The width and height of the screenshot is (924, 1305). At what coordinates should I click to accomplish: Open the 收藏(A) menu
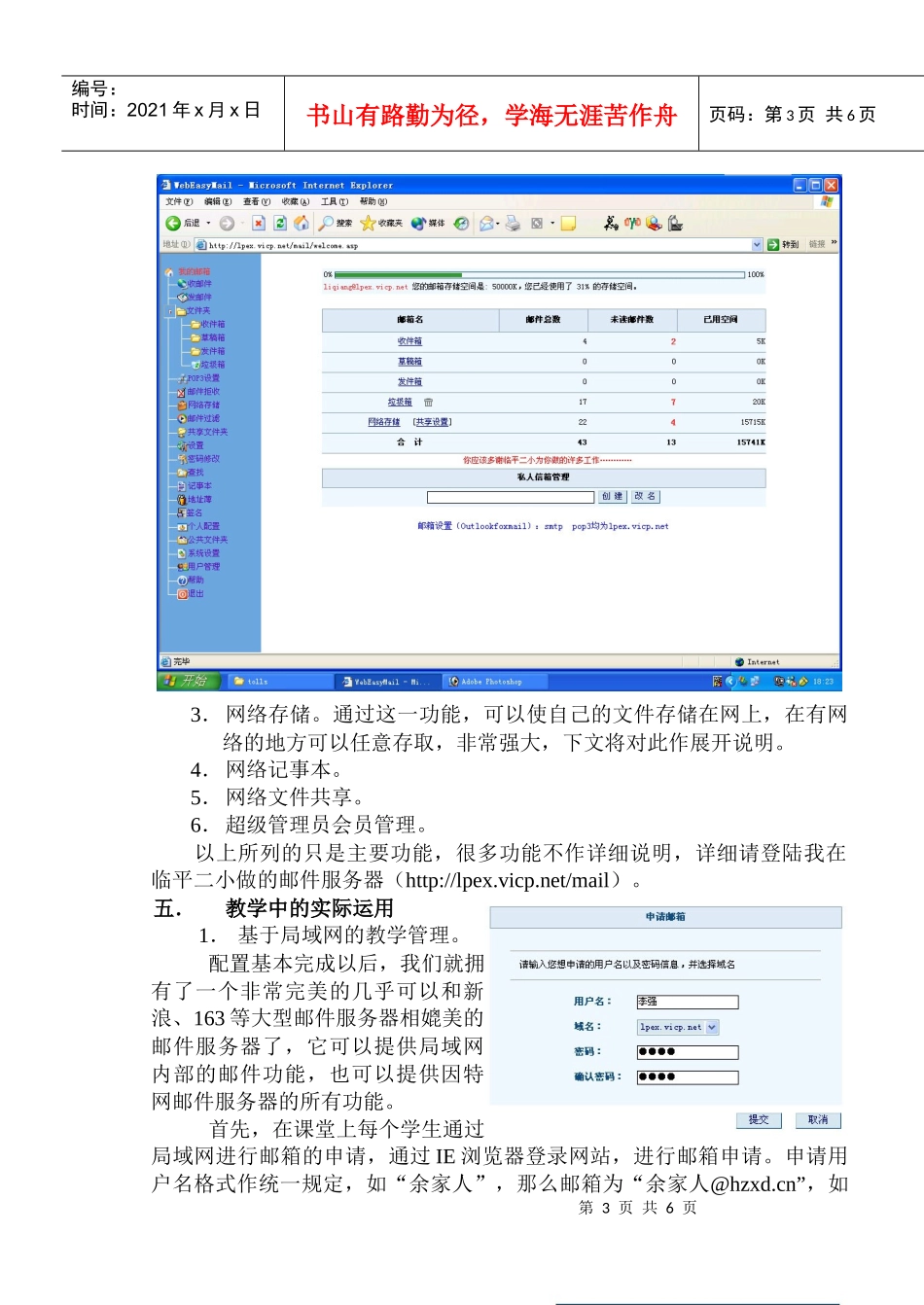pyautogui.click(x=296, y=202)
